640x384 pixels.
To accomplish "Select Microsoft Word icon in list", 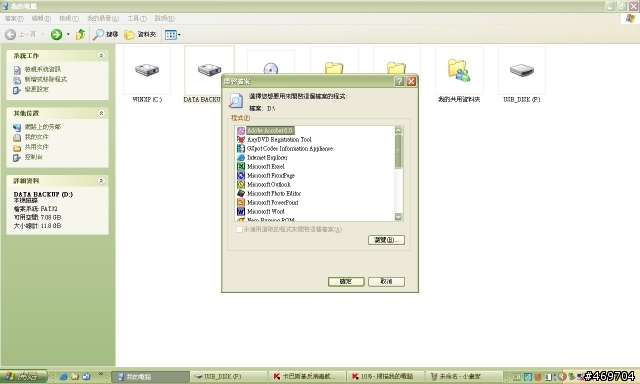I will pos(241,211).
